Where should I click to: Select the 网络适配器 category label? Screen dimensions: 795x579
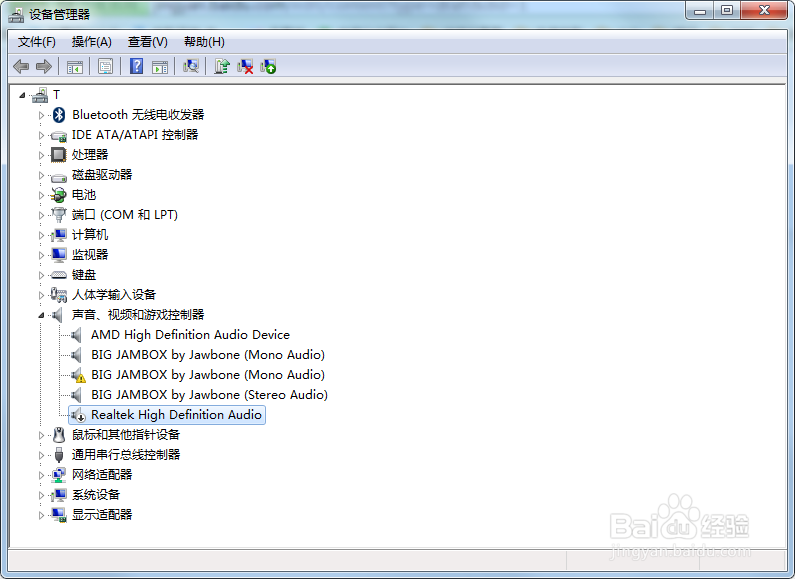pyautogui.click(x=102, y=475)
